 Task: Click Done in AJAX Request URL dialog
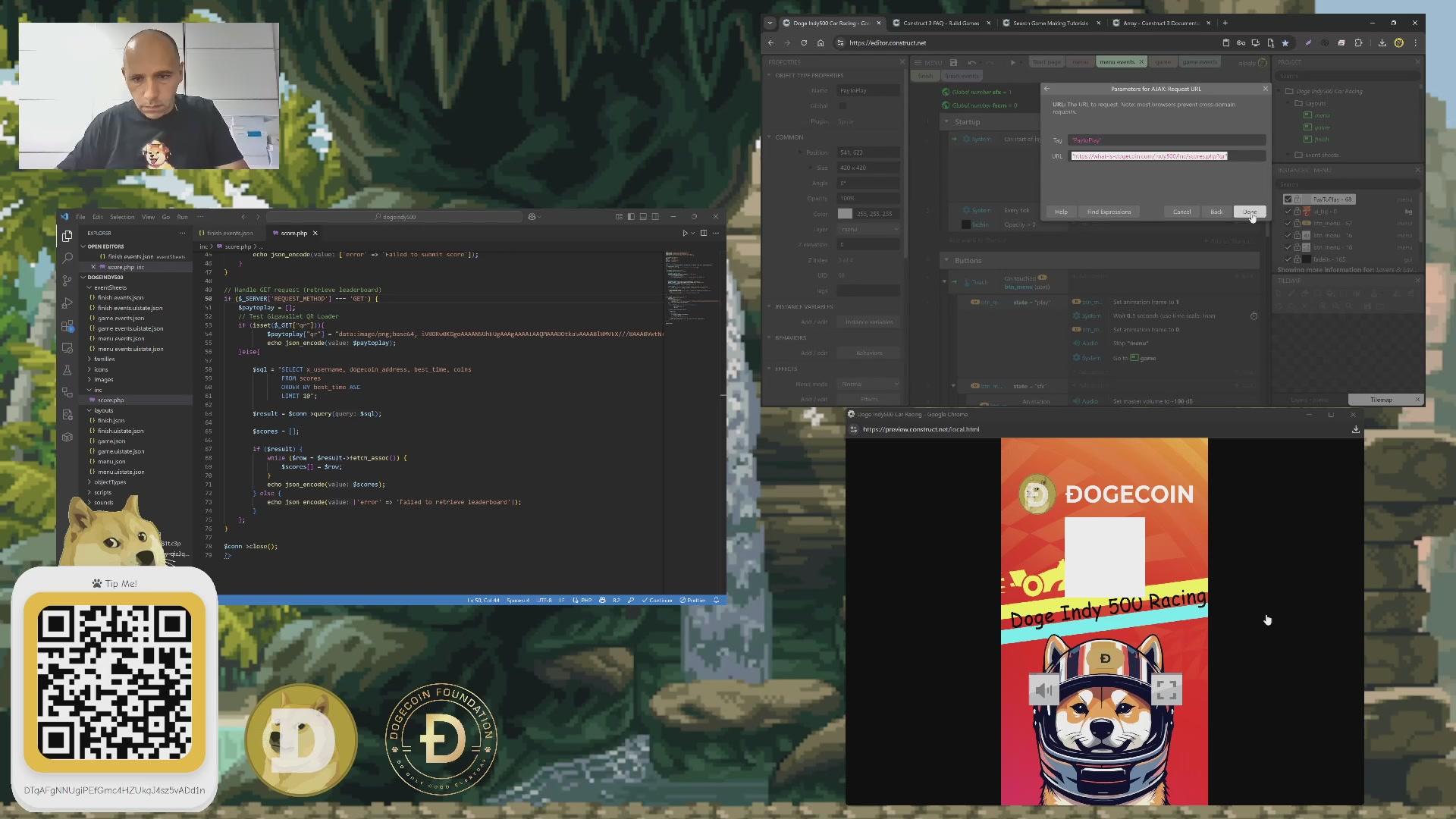coord(1250,212)
